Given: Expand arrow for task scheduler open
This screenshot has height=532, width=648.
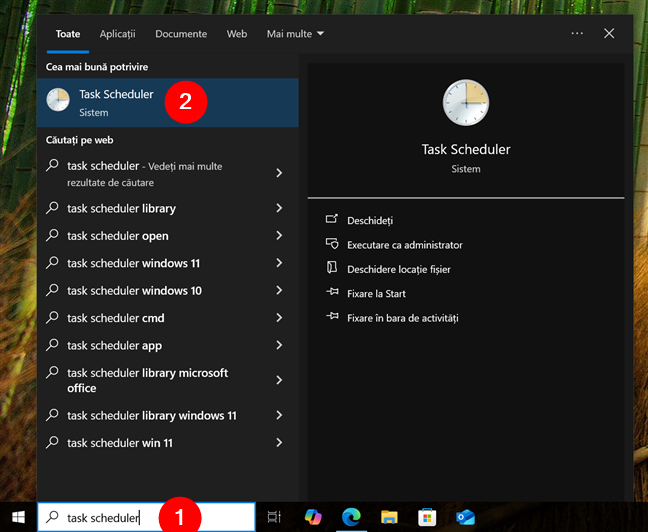Looking at the screenshot, I should pyautogui.click(x=279, y=235).
